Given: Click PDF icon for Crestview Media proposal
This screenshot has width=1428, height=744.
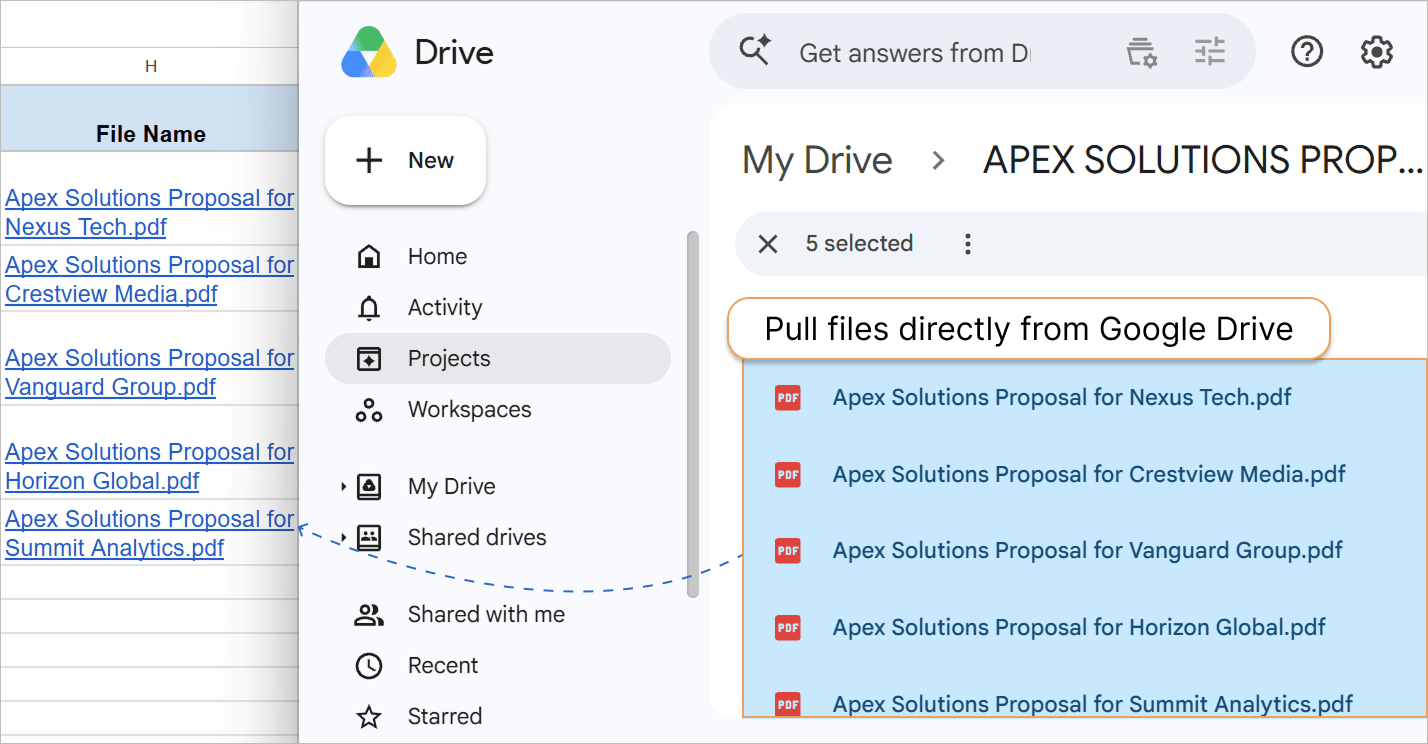Looking at the screenshot, I should [x=788, y=474].
